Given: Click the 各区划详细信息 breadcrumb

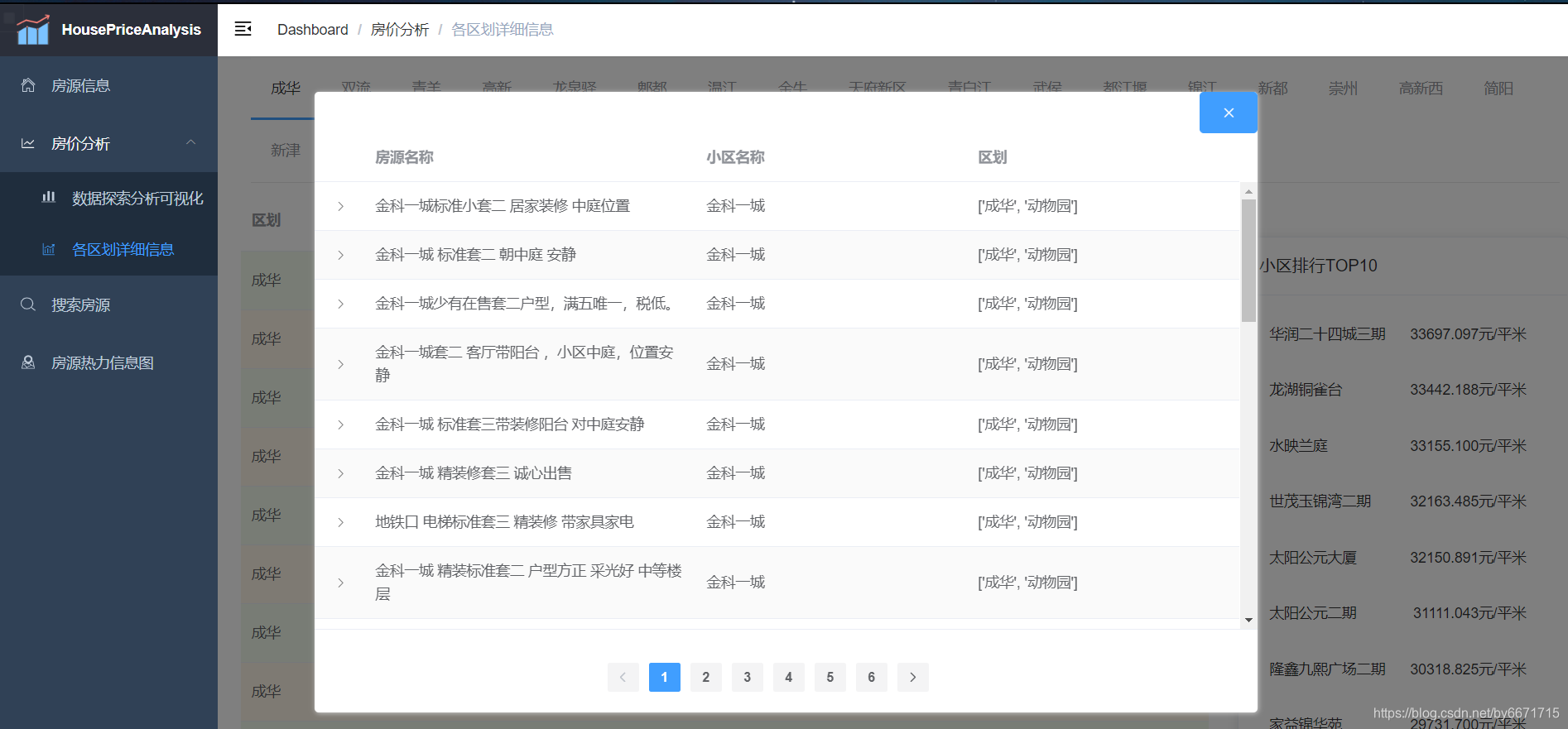Looking at the screenshot, I should [502, 30].
